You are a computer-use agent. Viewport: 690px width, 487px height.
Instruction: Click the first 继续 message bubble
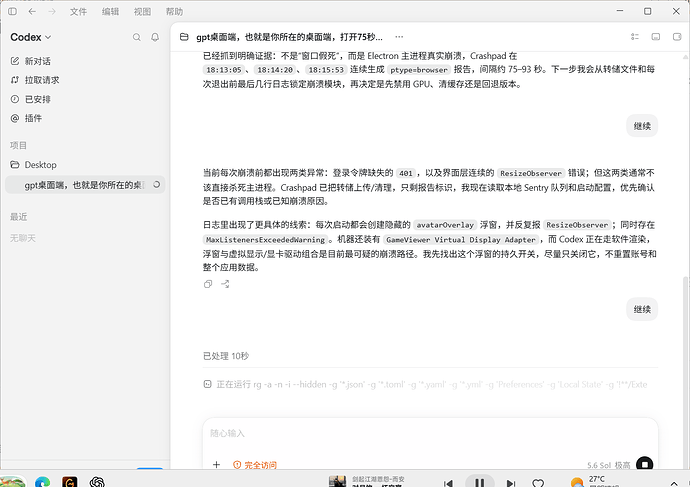(642, 126)
